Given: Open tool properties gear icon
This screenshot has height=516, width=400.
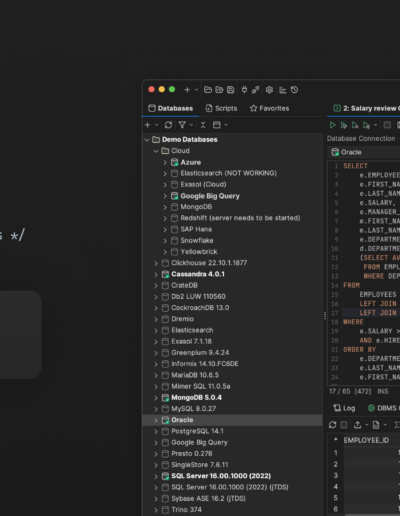Looking at the screenshot, I should click(x=269, y=90).
